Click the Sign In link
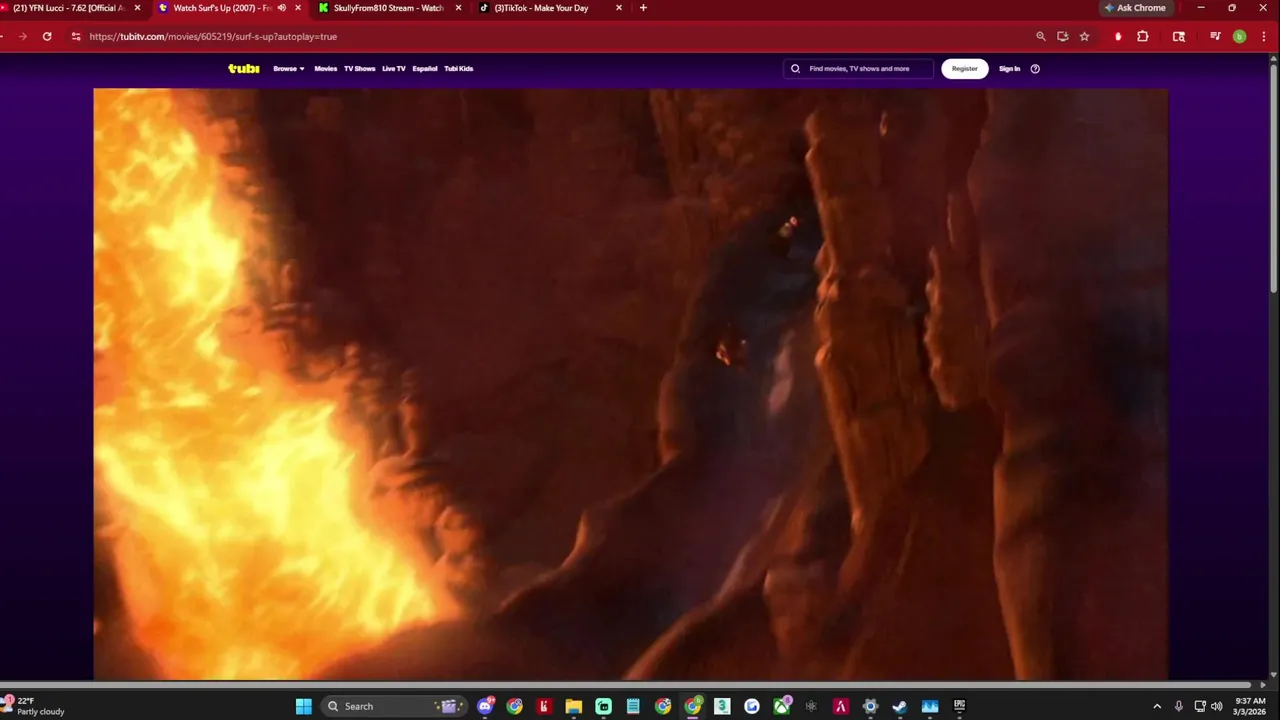 pyautogui.click(x=1010, y=69)
